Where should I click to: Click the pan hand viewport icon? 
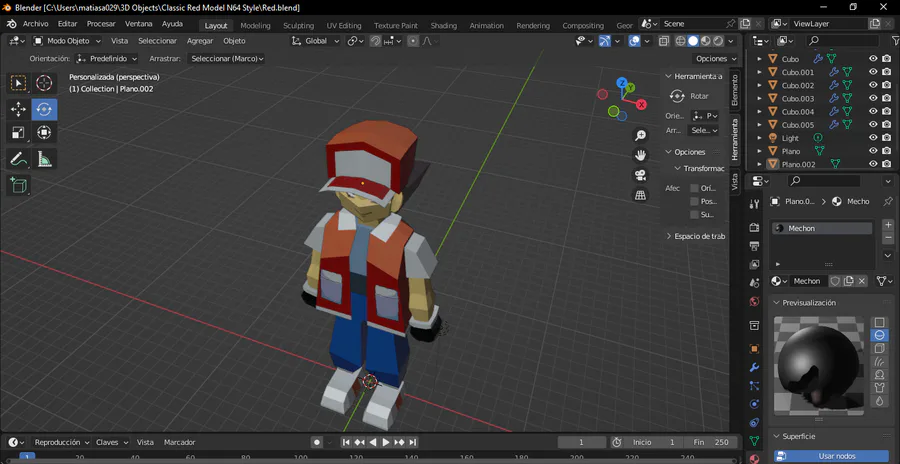click(x=640, y=155)
